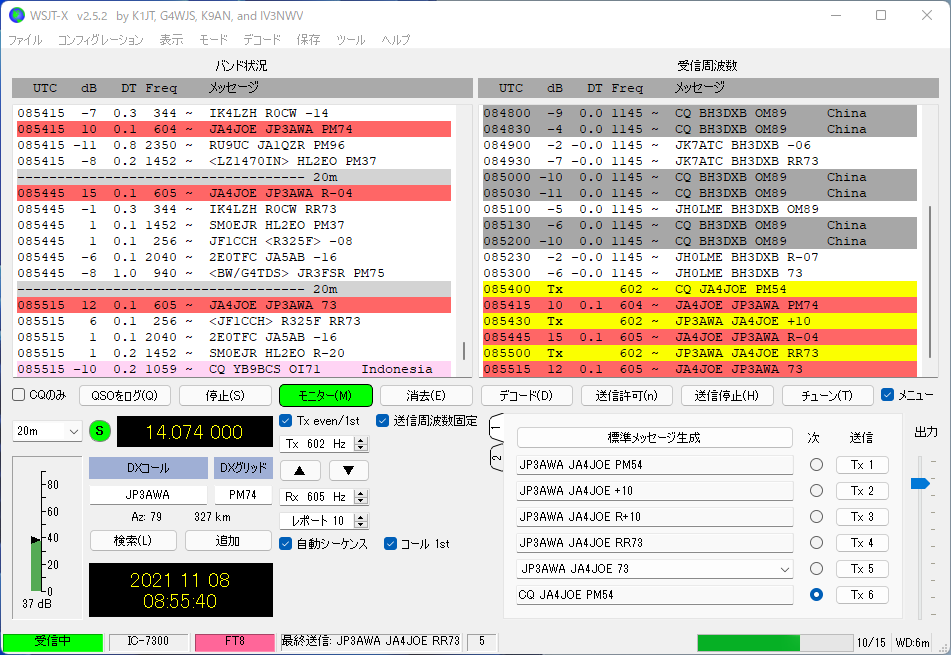Screen dimensions: 951x655
Task: Click the Tx 3 send button
Action: click(x=862, y=517)
